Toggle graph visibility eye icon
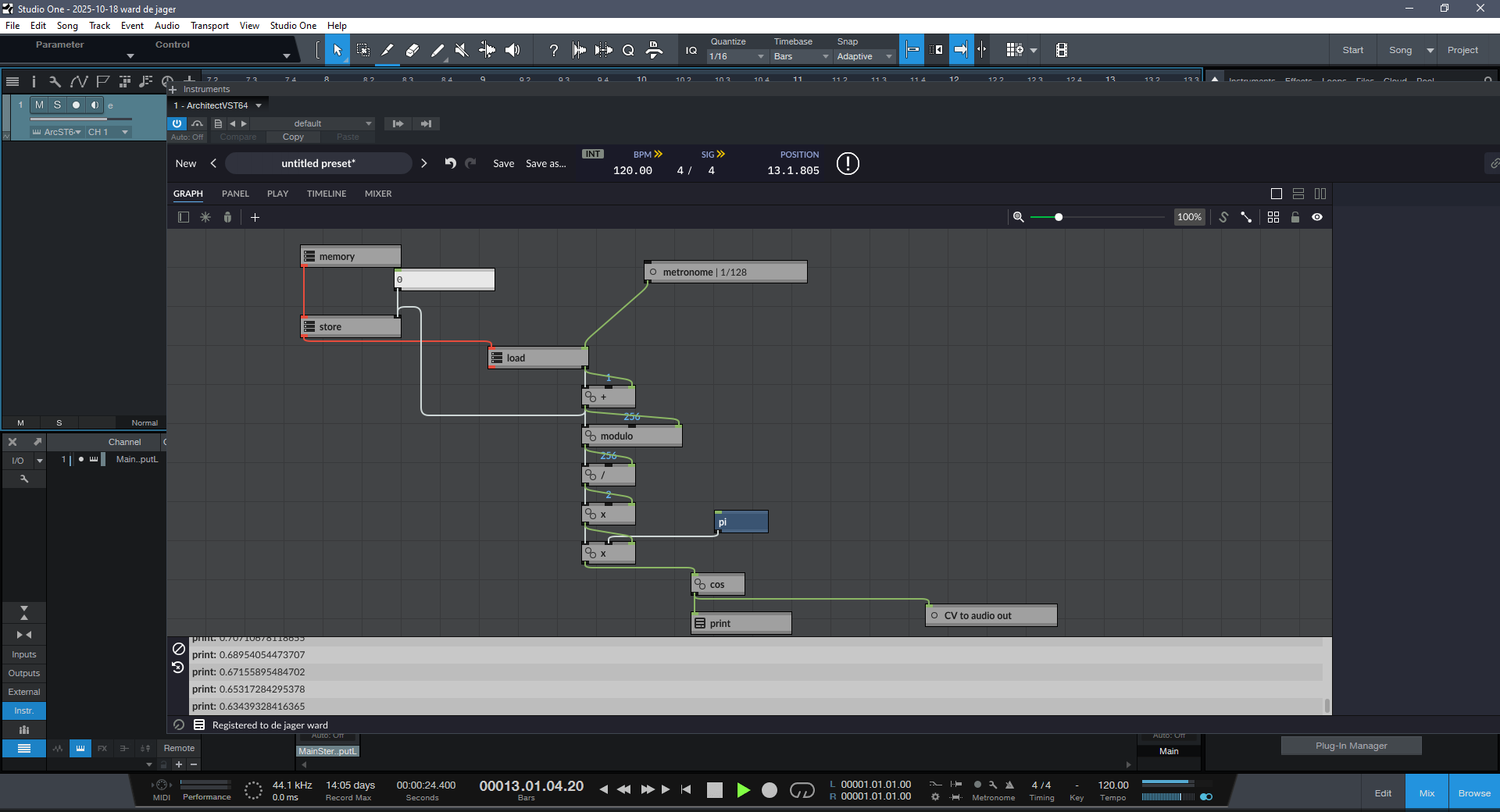 click(1317, 217)
